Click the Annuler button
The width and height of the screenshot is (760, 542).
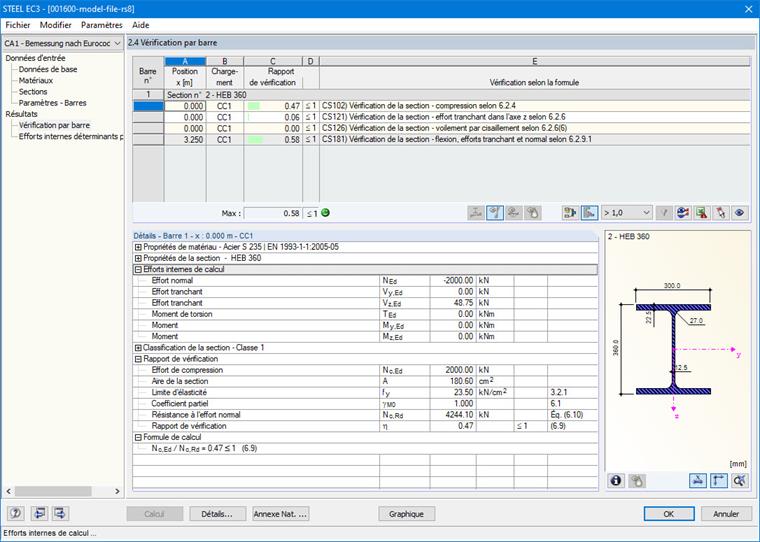[x=726, y=514]
